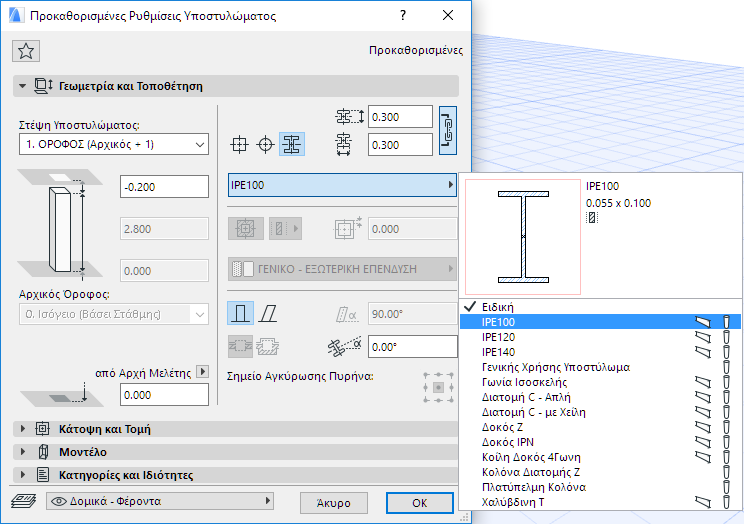Click column-use icon on IPE140 row
The image size is (744, 524).
(x=726, y=352)
